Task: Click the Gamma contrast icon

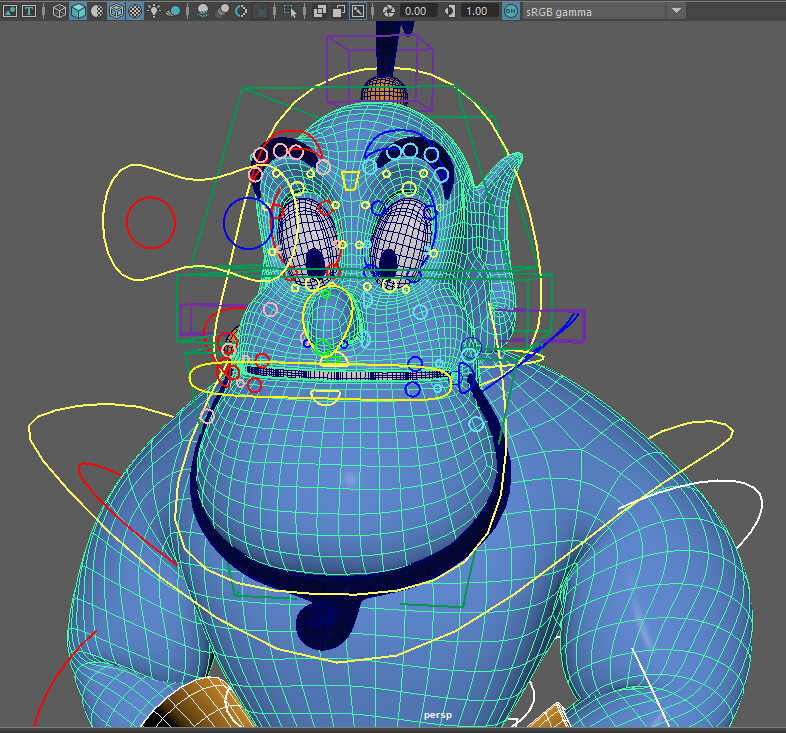Action: (450, 11)
